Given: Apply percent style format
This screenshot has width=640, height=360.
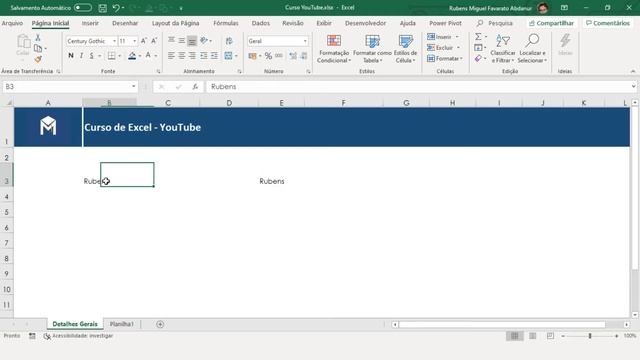Looking at the screenshot, I should coord(268,56).
